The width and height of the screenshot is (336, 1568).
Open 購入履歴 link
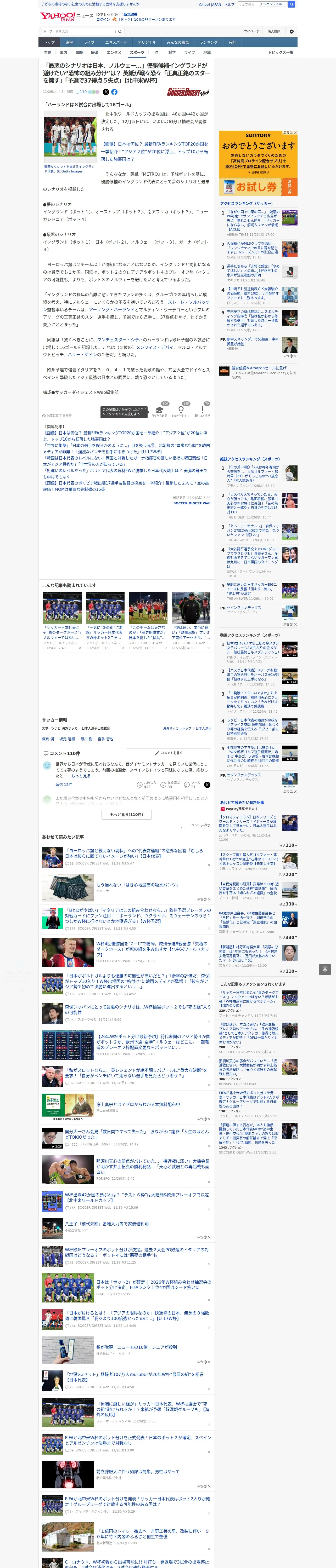tap(274, 32)
